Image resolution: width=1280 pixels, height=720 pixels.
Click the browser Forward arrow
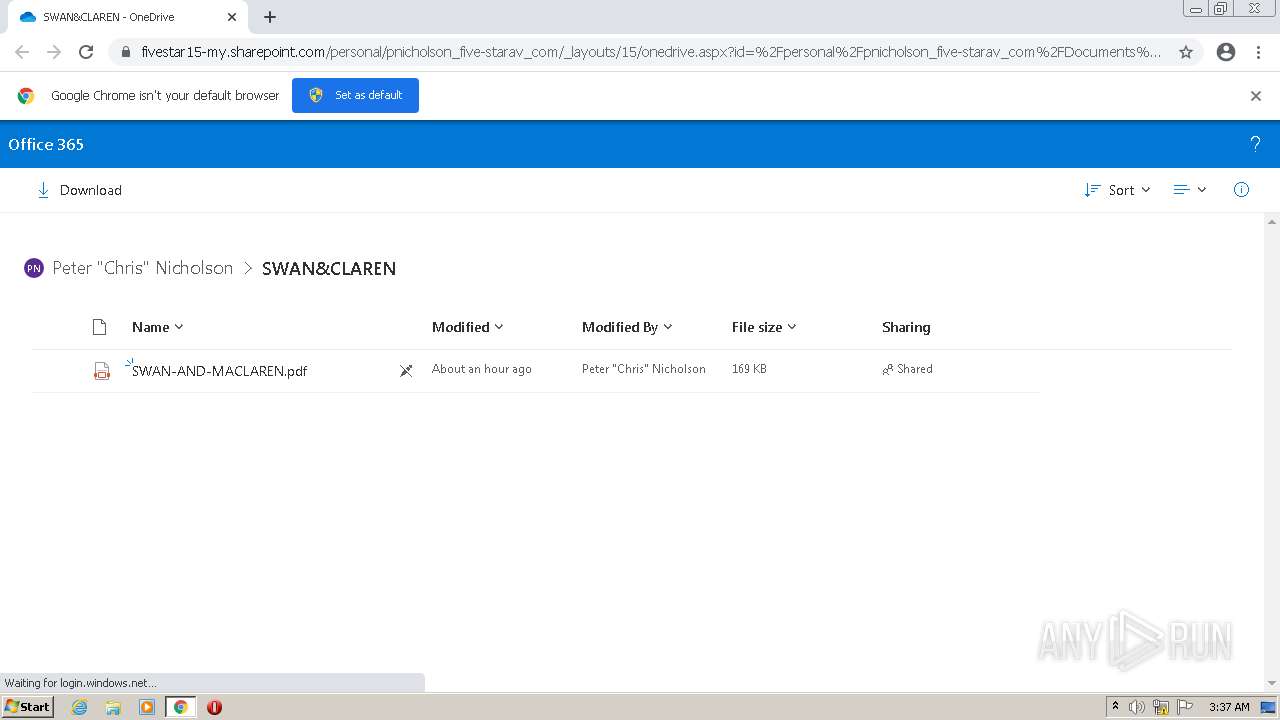point(54,52)
